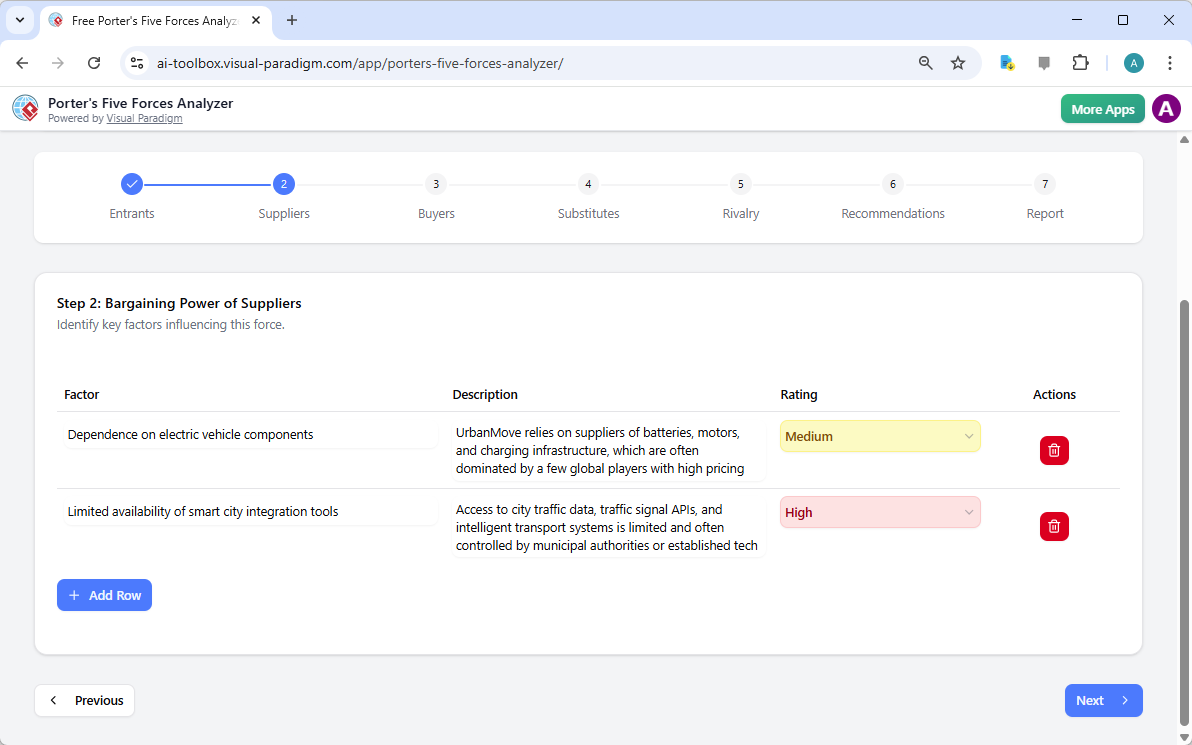Image resolution: width=1192 pixels, height=745 pixels.
Task: Bookmark the page with the star icon
Action: tap(958, 62)
